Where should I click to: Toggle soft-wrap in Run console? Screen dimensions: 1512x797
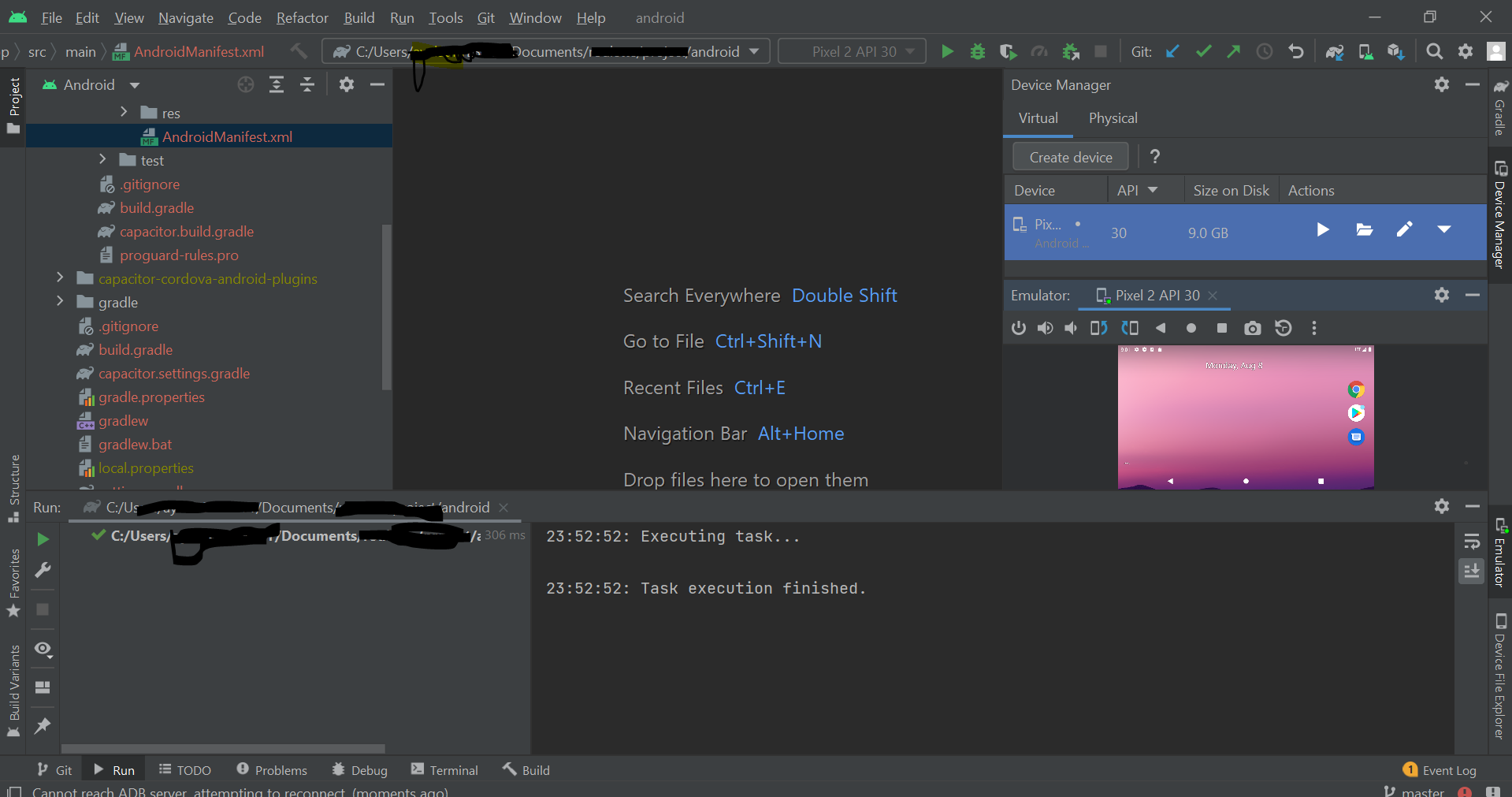1471,541
